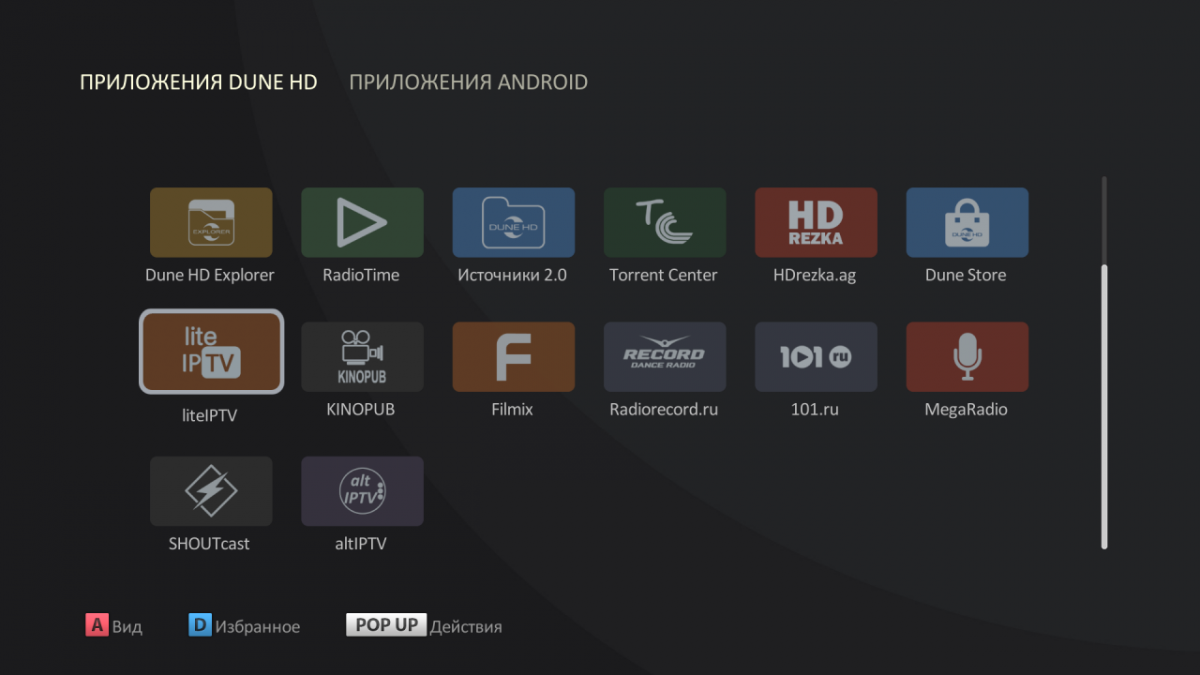Click the POP UP button
1200x675 pixels.
pos(387,625)
